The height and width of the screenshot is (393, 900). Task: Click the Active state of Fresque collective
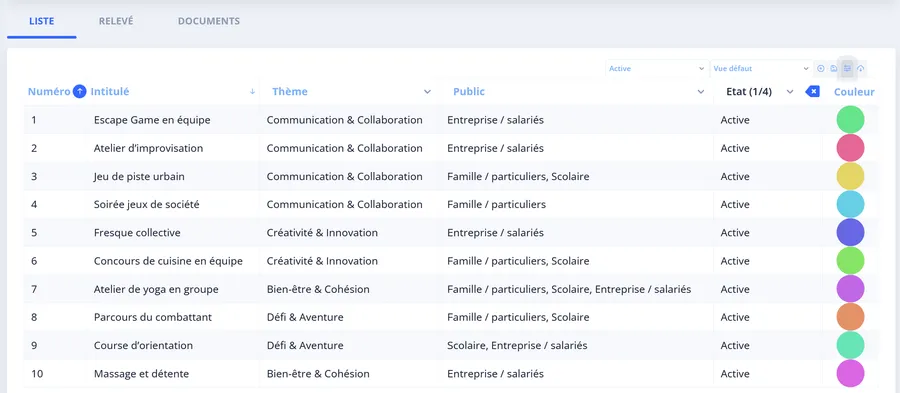coord(735,232)
